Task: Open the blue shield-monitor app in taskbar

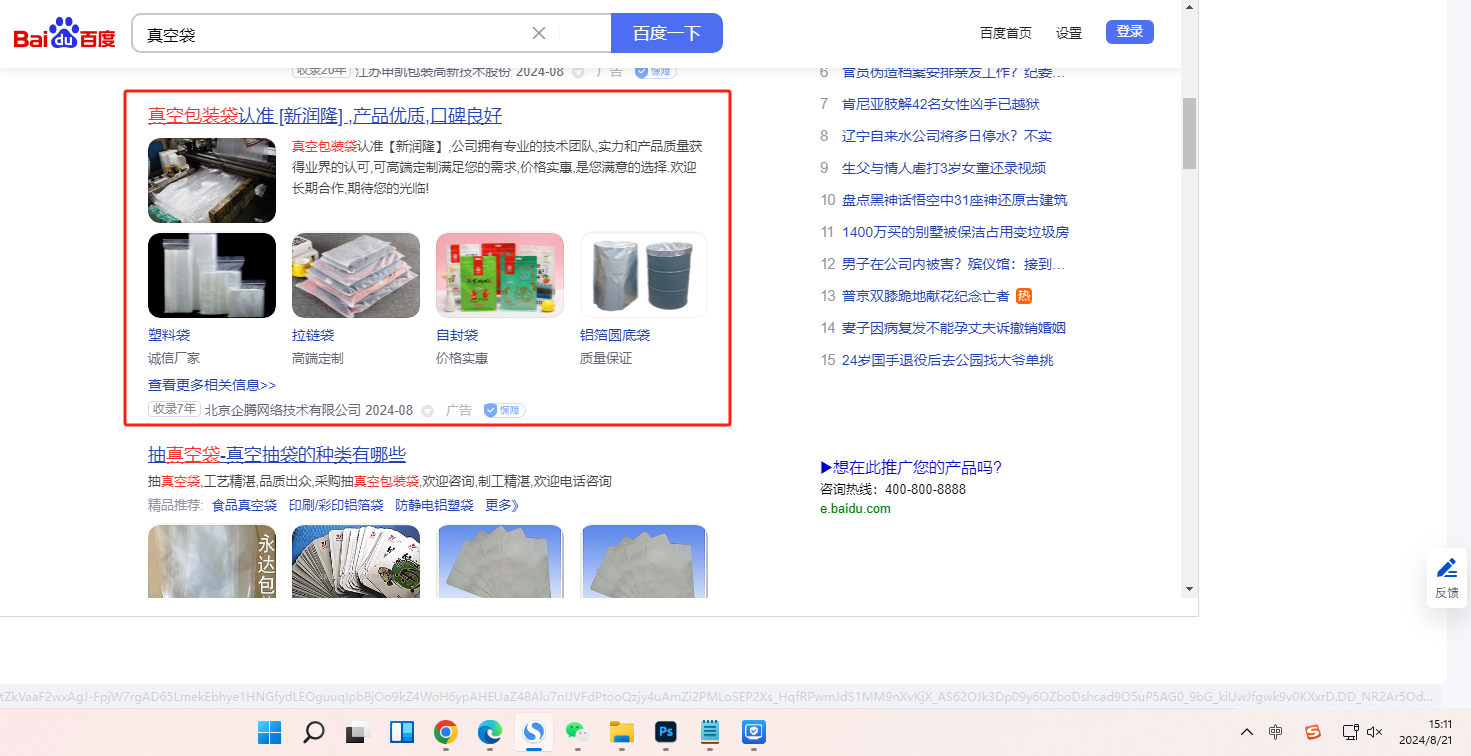Action: pyautogui.click(x=754, y=732)
